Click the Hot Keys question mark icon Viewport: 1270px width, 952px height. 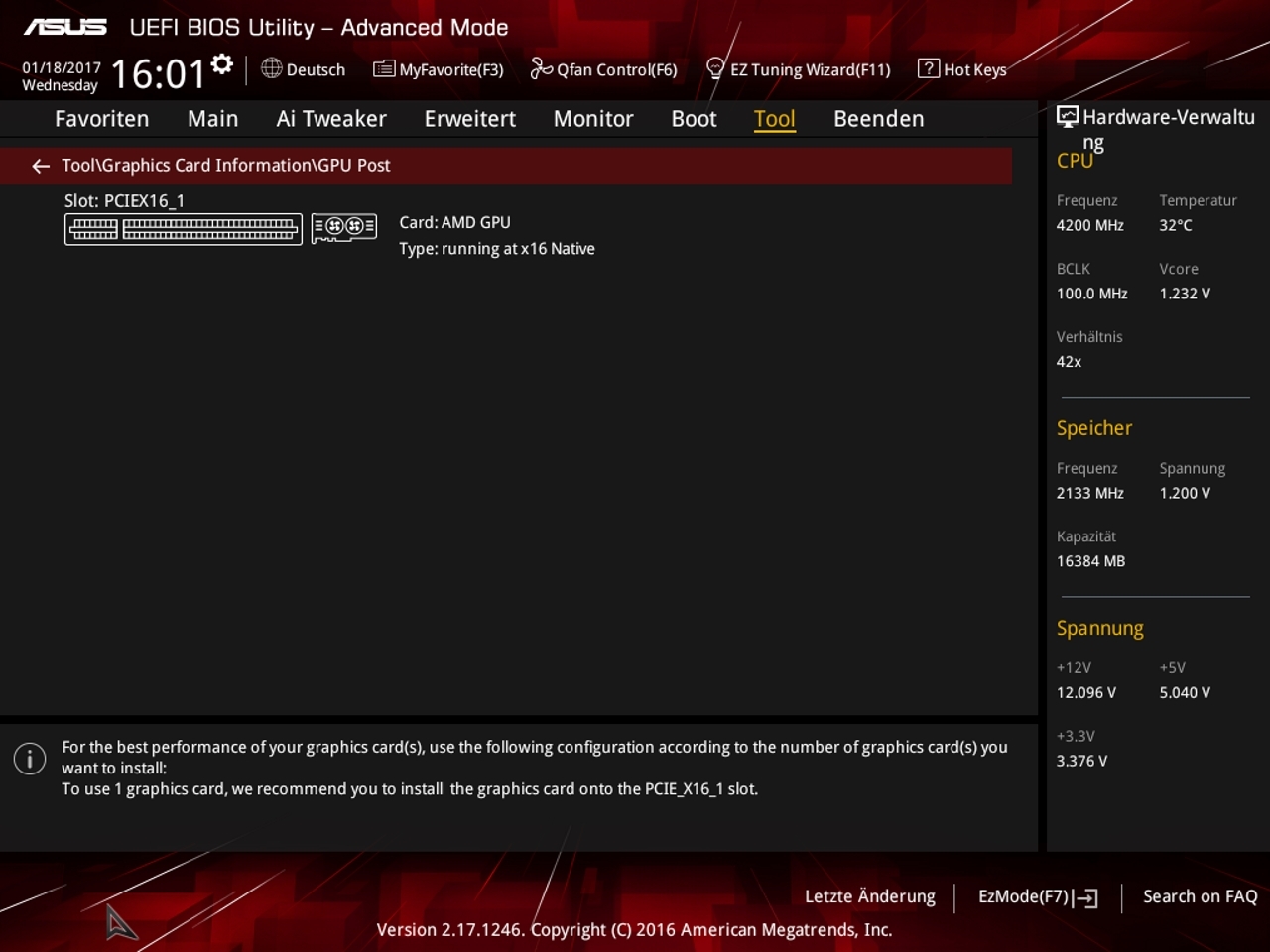[929, 68]
